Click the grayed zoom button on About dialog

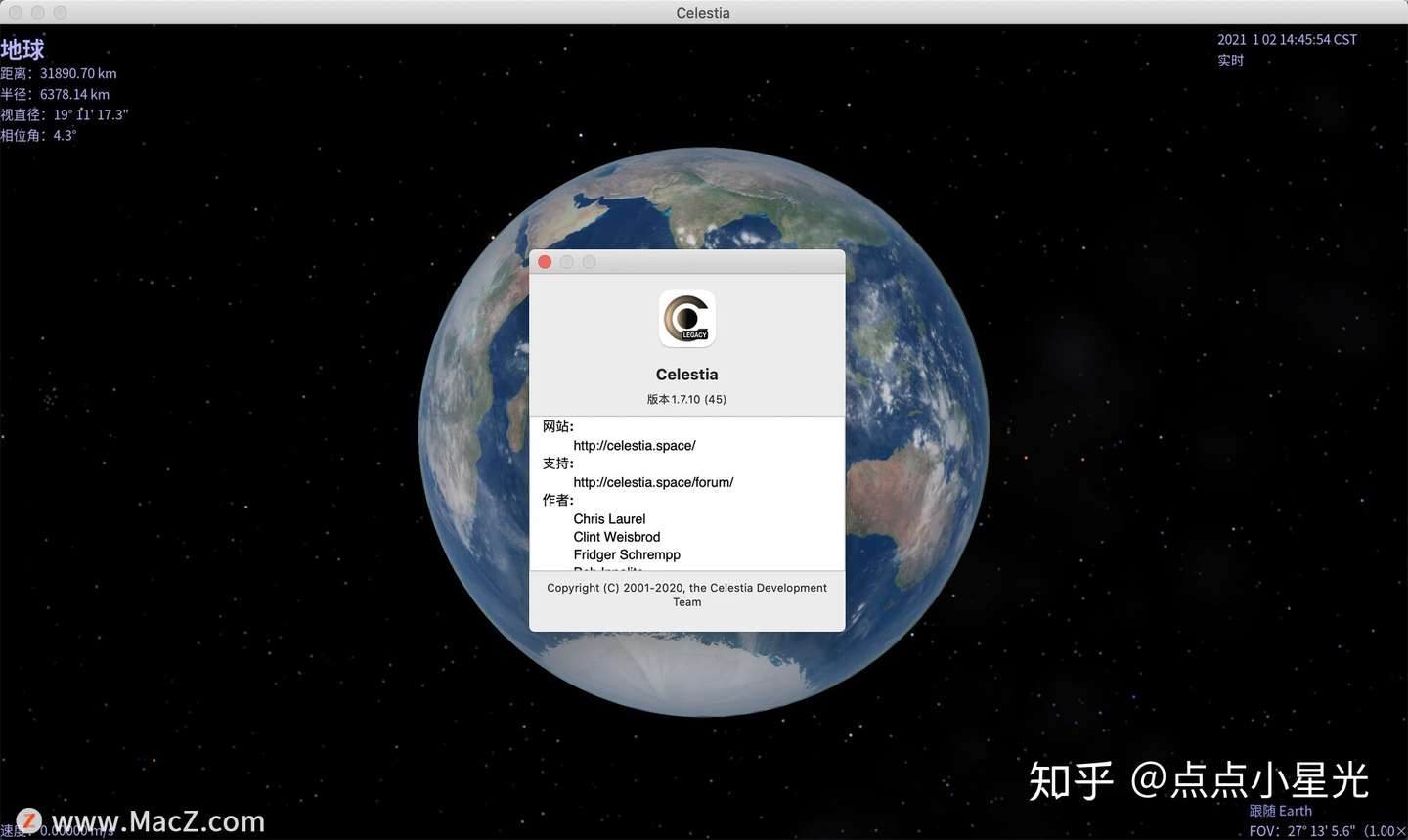coord(590,261)
